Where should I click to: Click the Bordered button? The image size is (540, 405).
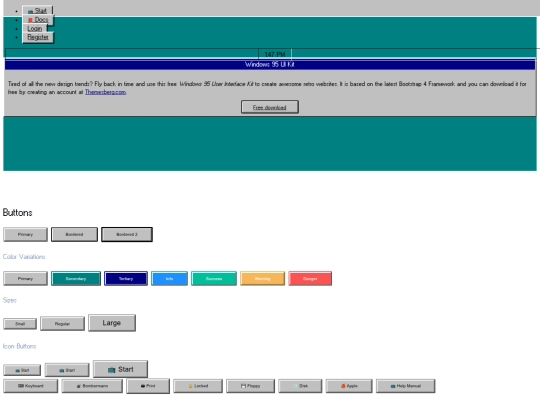tap(74, 235)
